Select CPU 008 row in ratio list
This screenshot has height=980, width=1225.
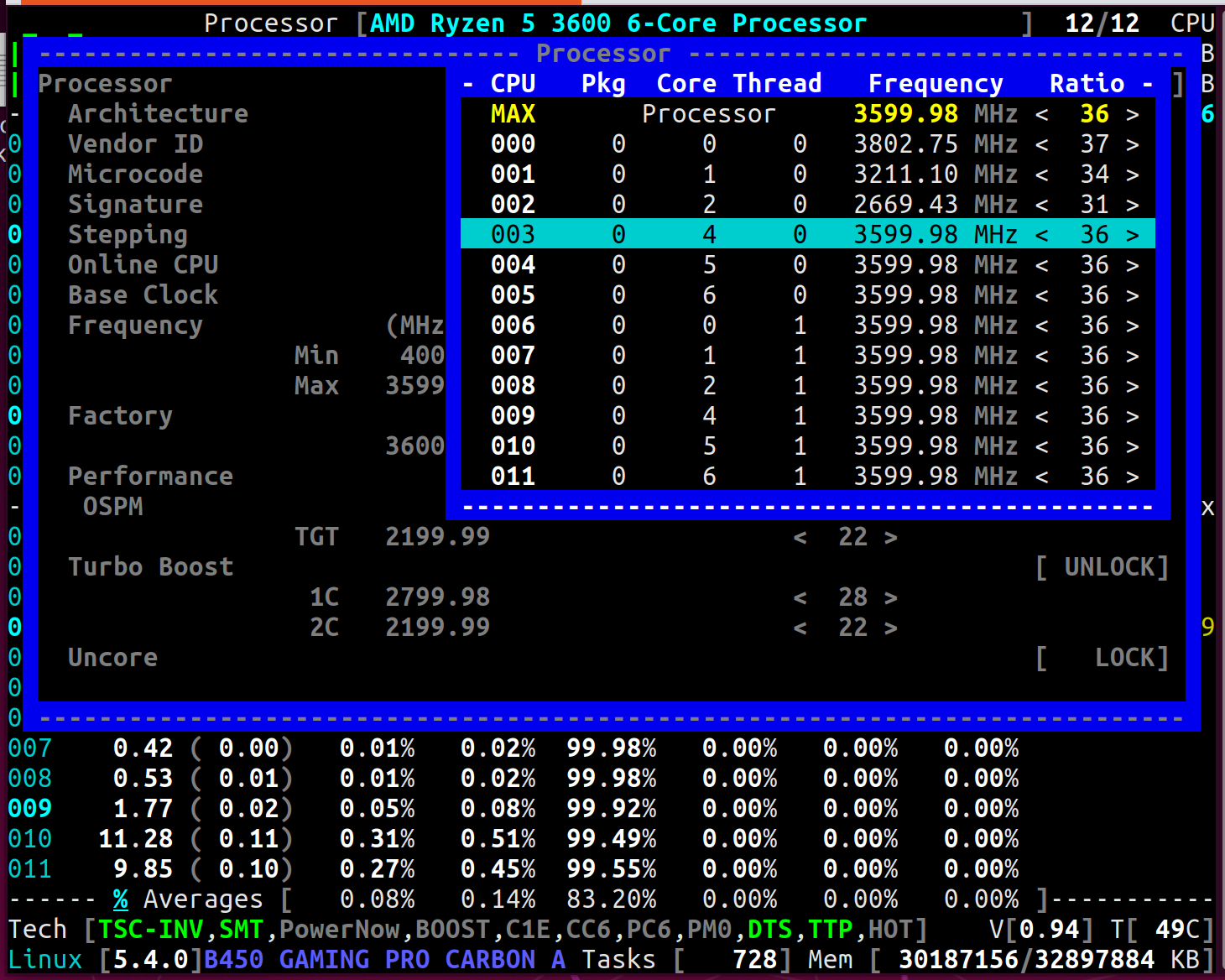pos(808,385)
